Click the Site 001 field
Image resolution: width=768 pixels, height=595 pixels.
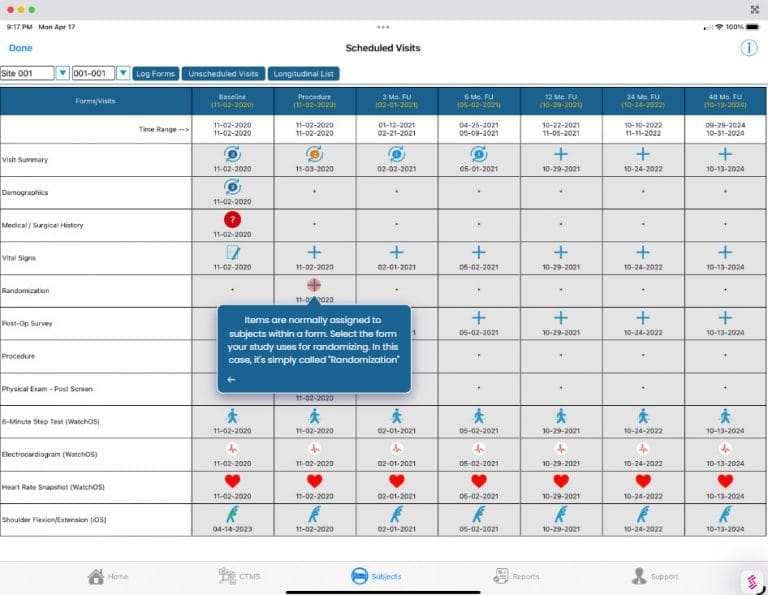click(27, 73)
